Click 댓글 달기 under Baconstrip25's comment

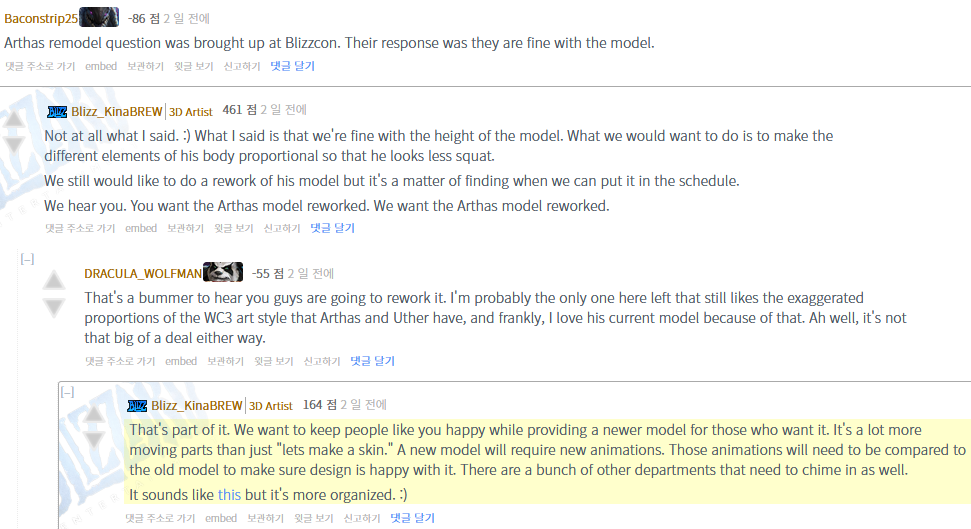pyautogui.click(x=292, y=66)
